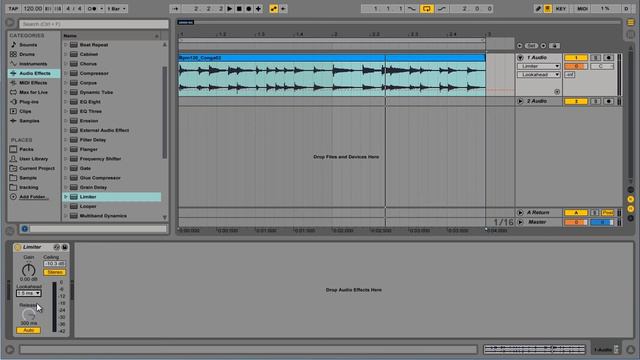The height and width of the screenshot is (360, 640).
Task: Click the Limiter Gain knob
Action: click(29, 269)
